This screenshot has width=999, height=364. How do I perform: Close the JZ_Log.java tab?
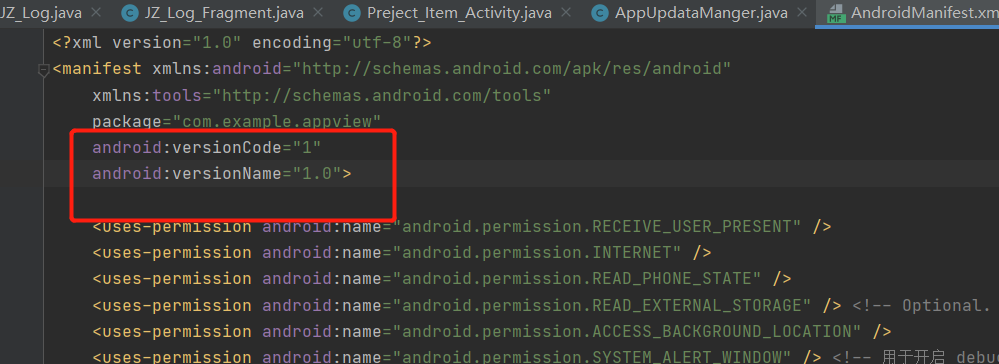(96, 12)
